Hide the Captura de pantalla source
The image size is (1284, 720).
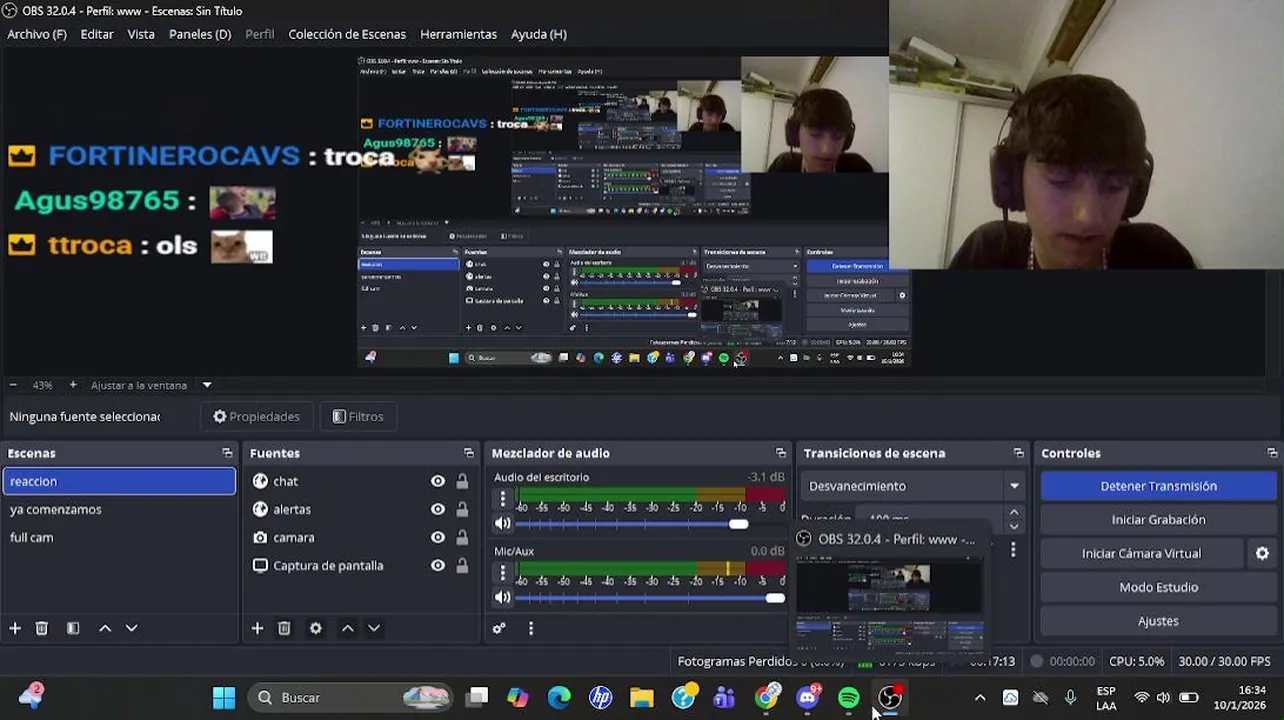click(x=438, y=565)
